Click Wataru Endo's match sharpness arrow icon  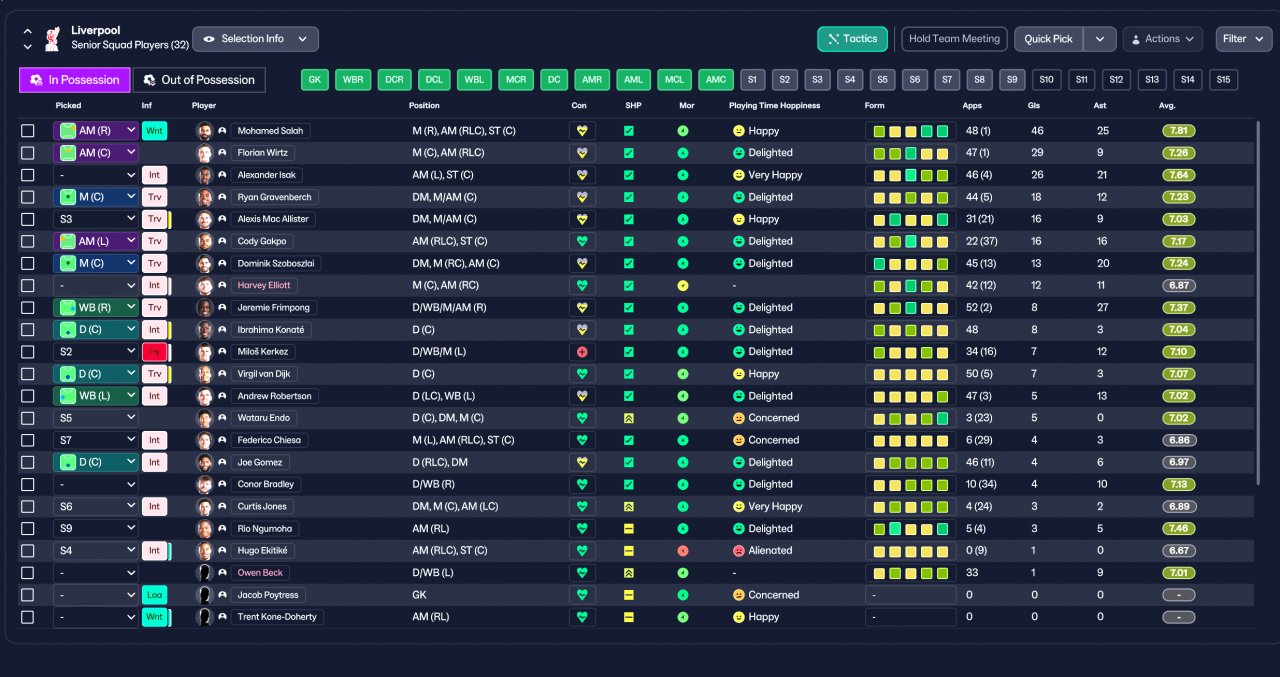point(629,418)
